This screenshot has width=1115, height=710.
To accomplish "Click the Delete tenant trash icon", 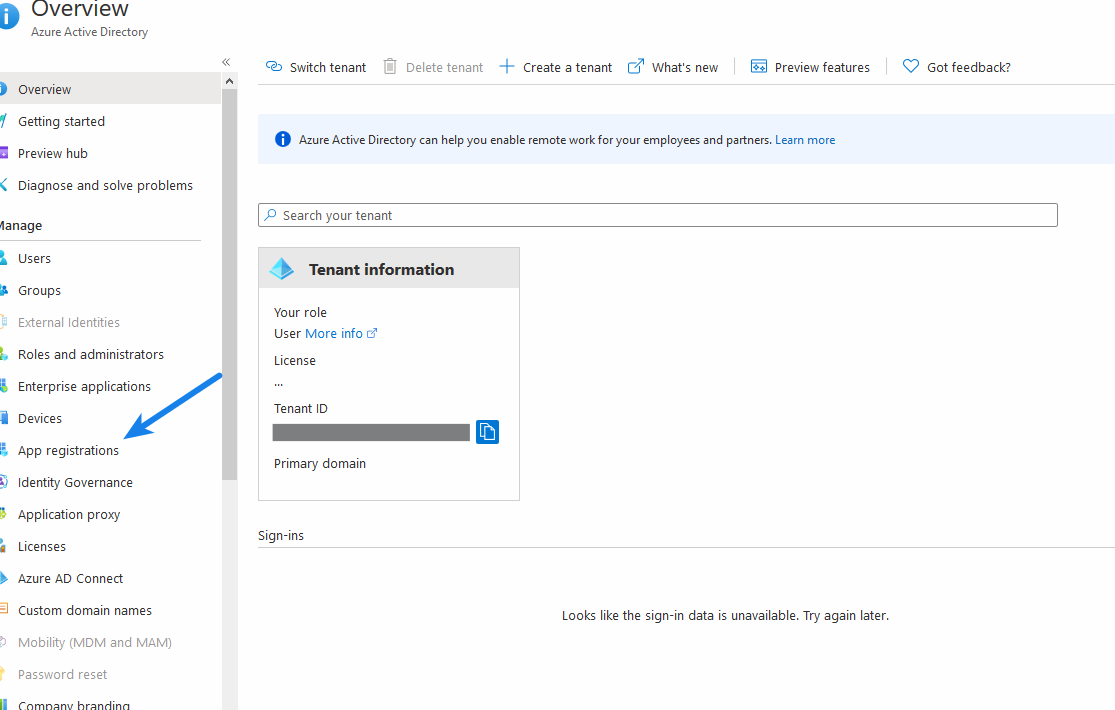I will (x=390, y=66).
